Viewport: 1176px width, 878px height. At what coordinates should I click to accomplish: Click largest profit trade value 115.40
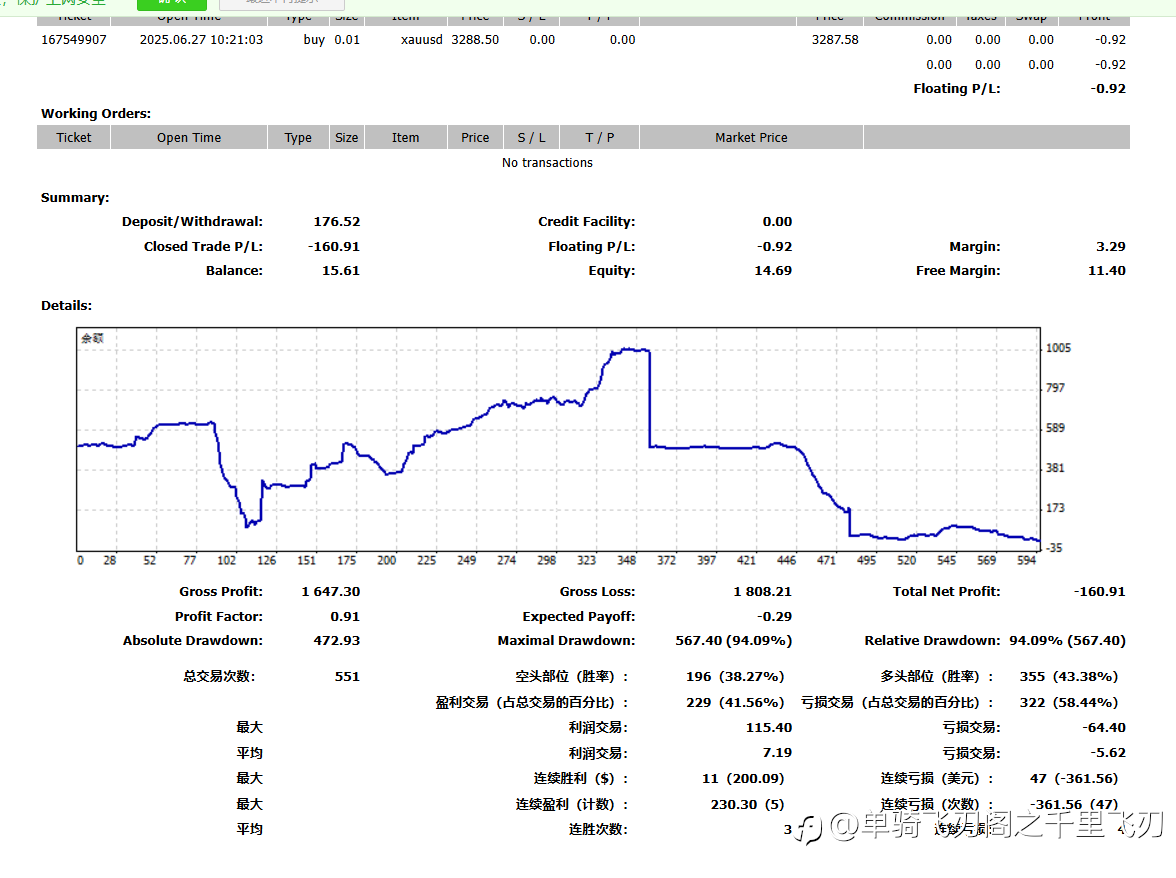(x=769, y=727)
